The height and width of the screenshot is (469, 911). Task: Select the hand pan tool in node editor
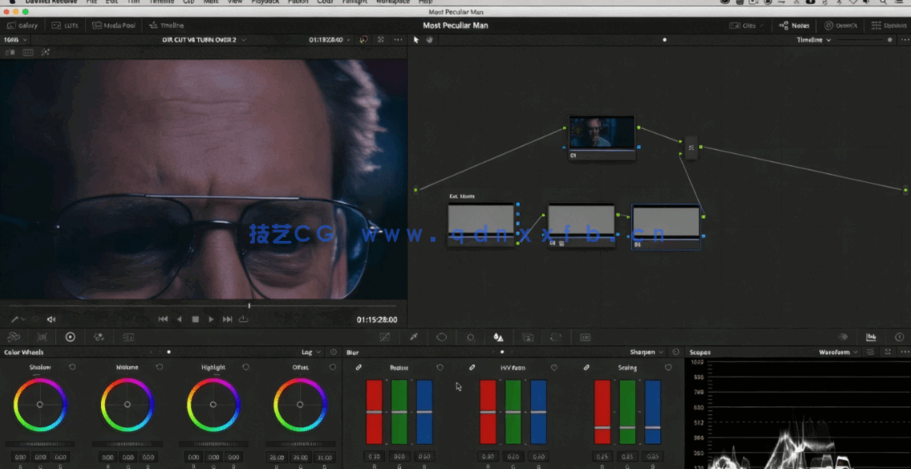click(430, 40)
